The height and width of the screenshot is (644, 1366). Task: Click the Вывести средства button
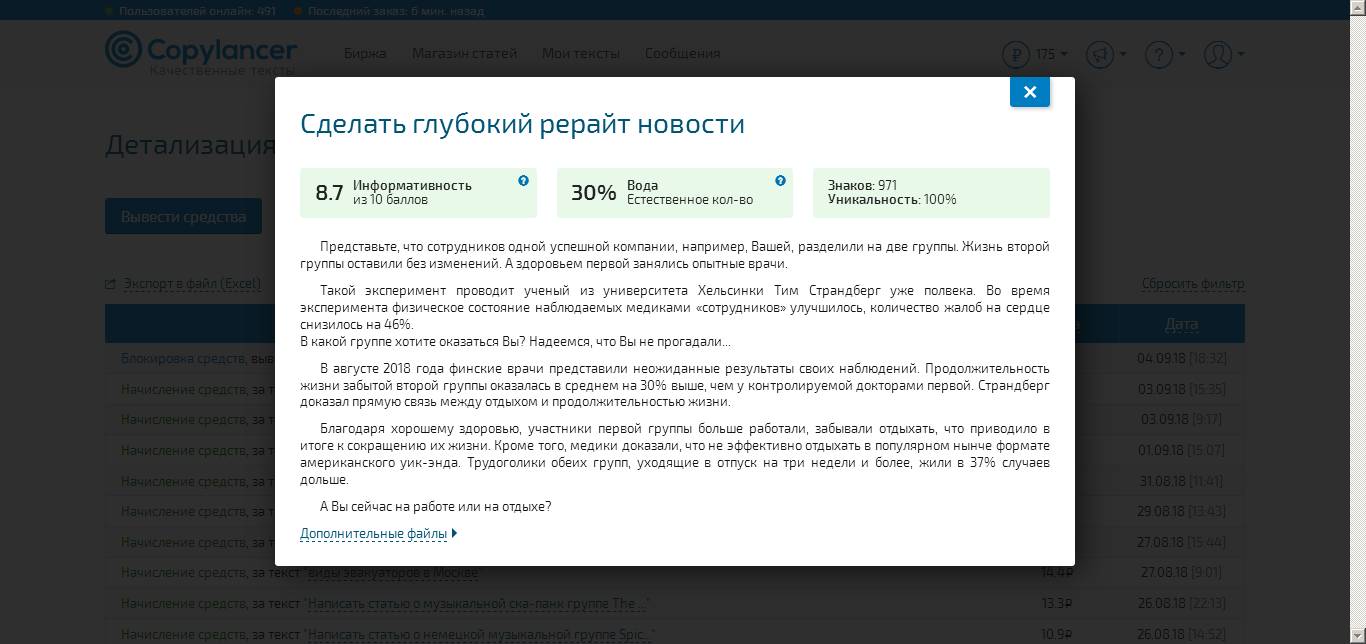coord(183,216)
